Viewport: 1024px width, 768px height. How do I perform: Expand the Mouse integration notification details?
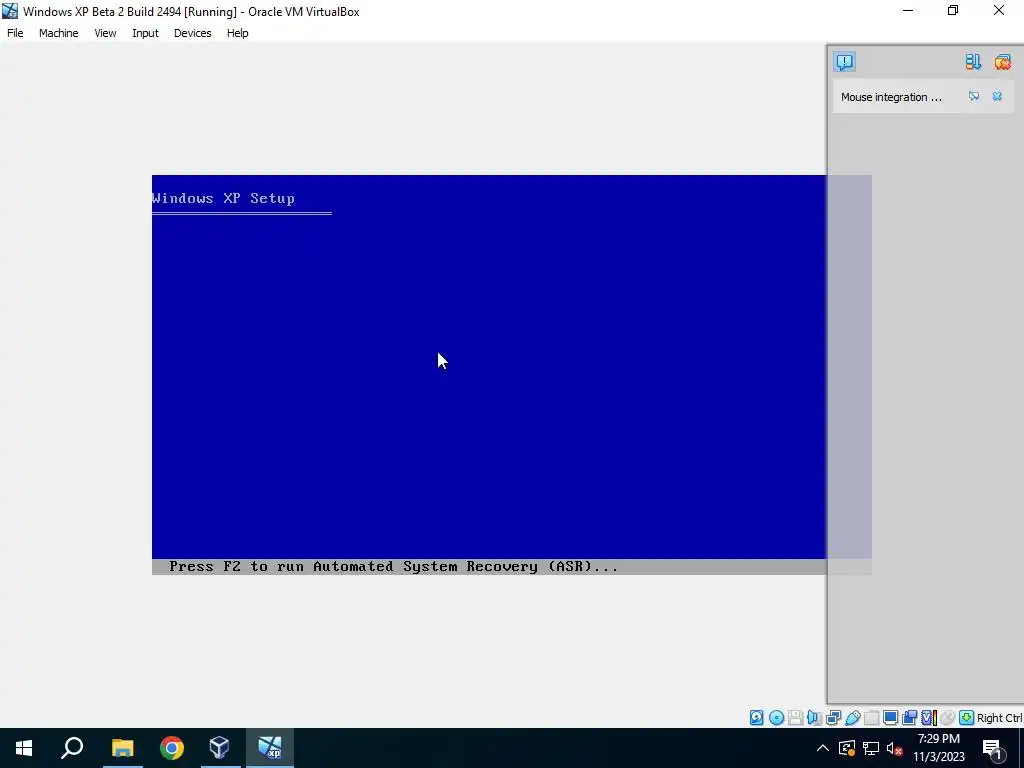click(x=974, y=97)
